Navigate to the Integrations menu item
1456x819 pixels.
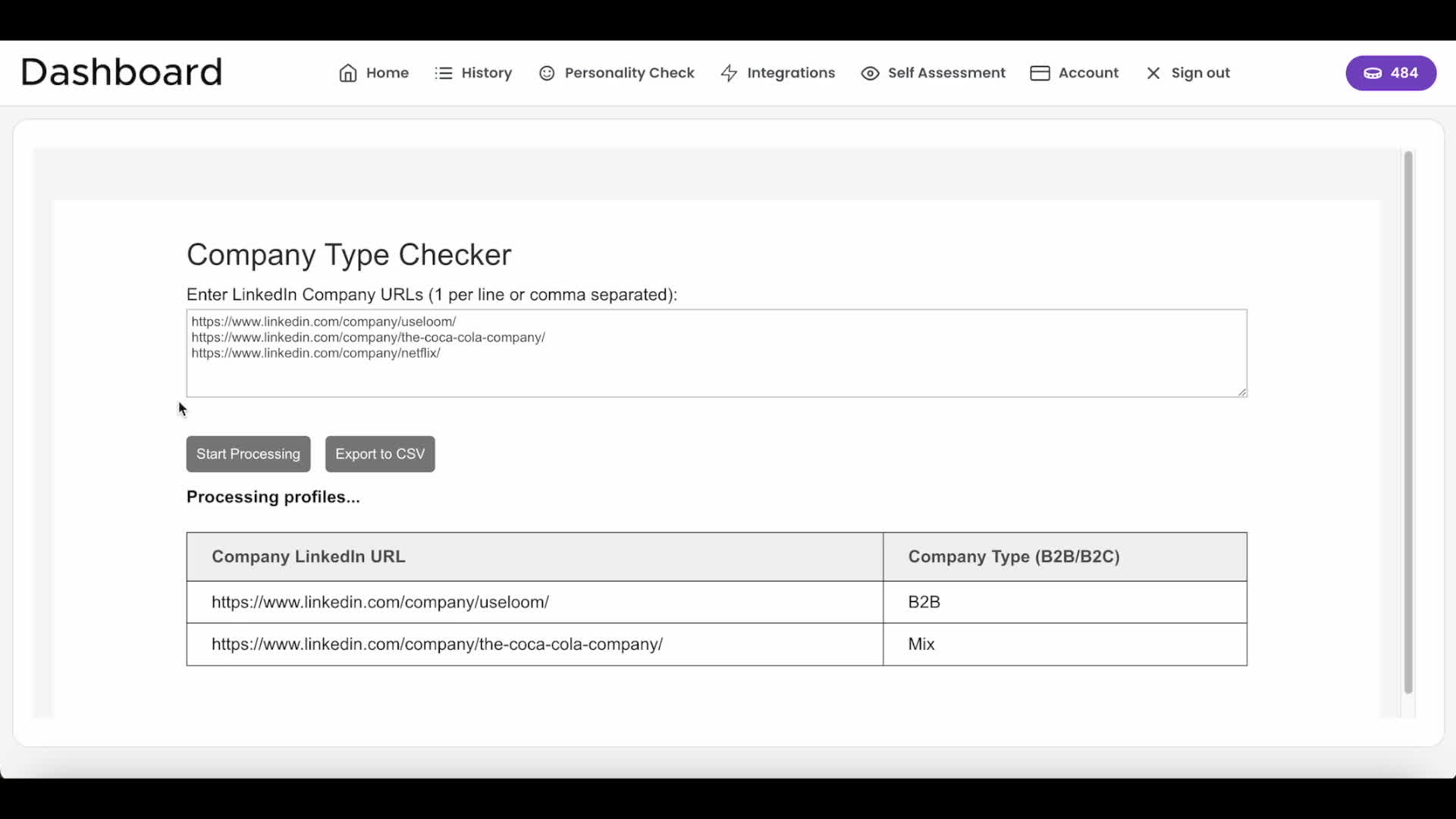tap(791, 73)
